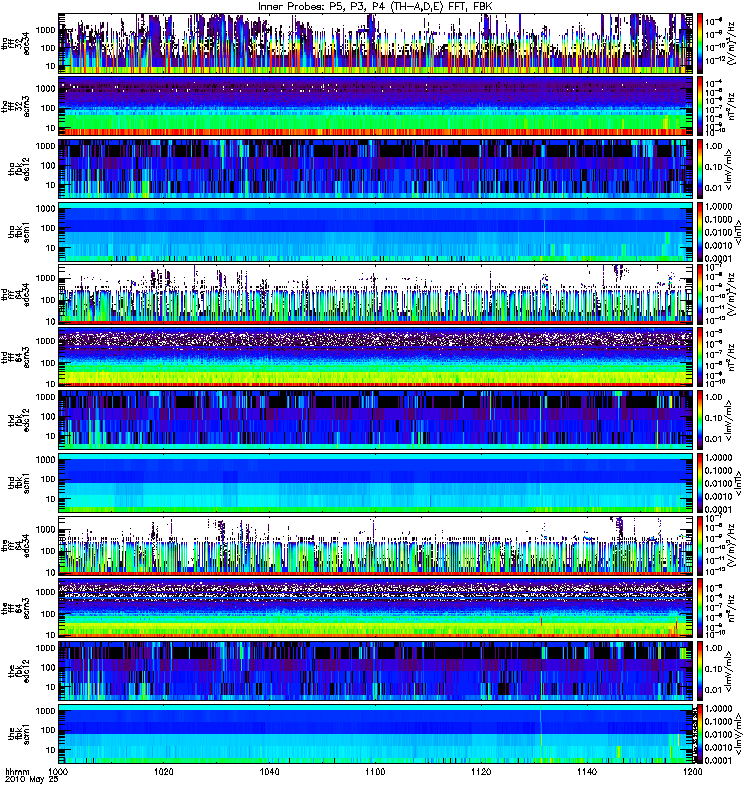Select the the fff 64 edc34 spectrogram panel

pyautogui.click(x=376, y=545)
